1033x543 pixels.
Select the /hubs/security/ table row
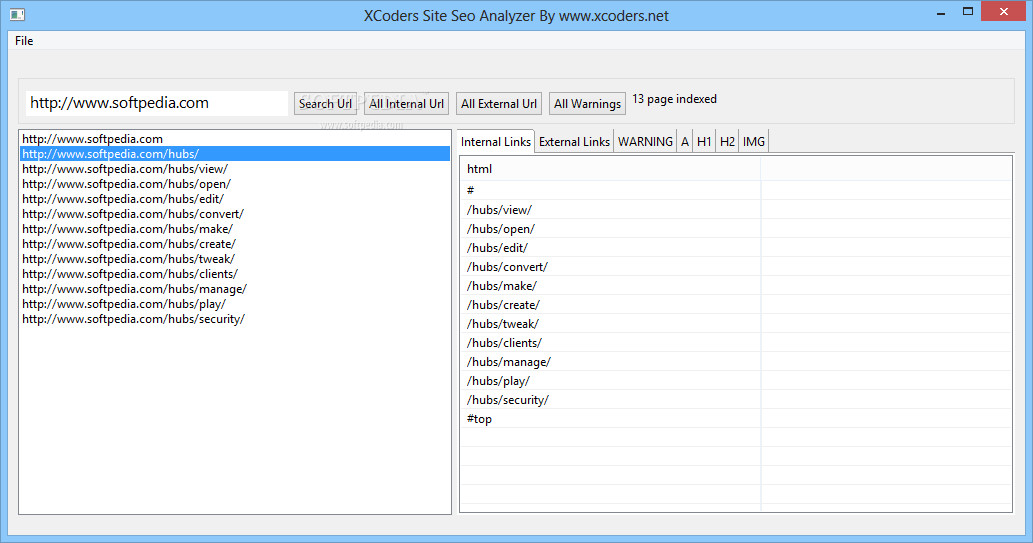point(735,400)
